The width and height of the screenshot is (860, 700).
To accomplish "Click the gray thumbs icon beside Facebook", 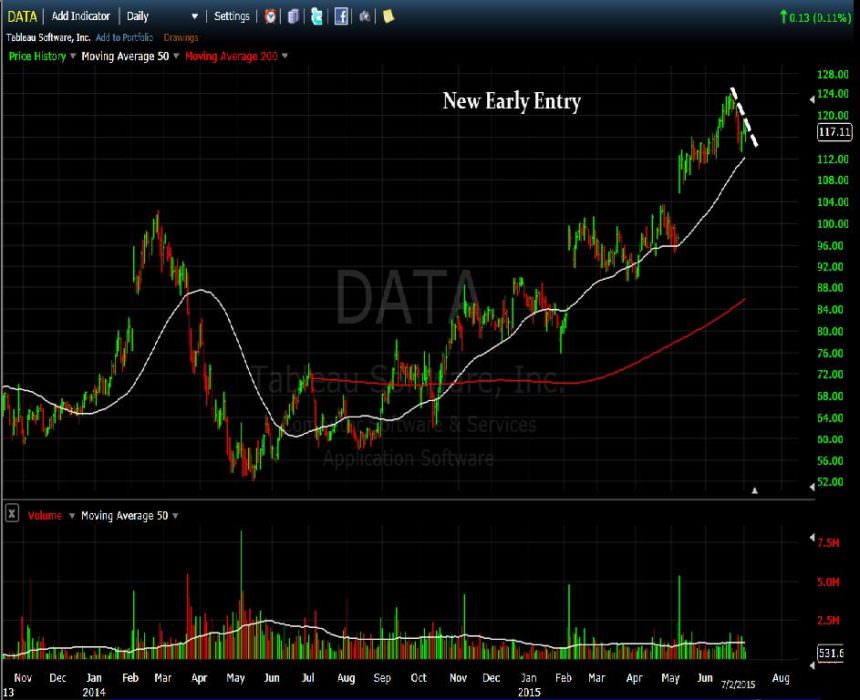I will point(364,16).
